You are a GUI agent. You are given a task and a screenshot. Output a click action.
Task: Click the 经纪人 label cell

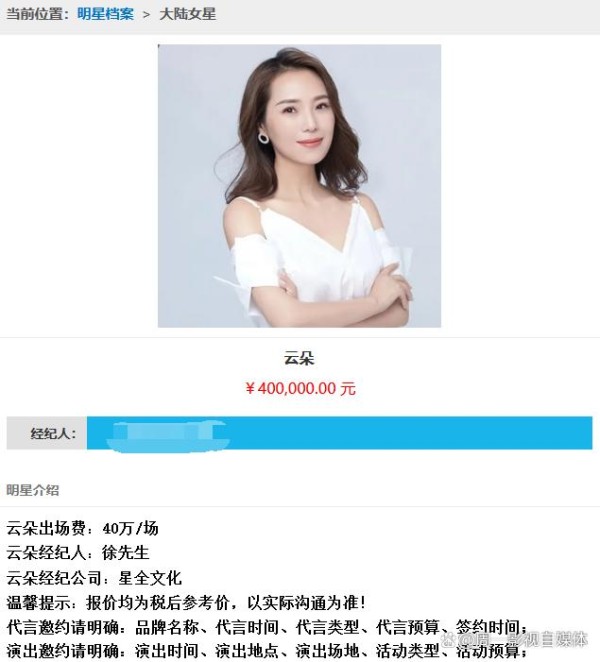click(47, 433)
